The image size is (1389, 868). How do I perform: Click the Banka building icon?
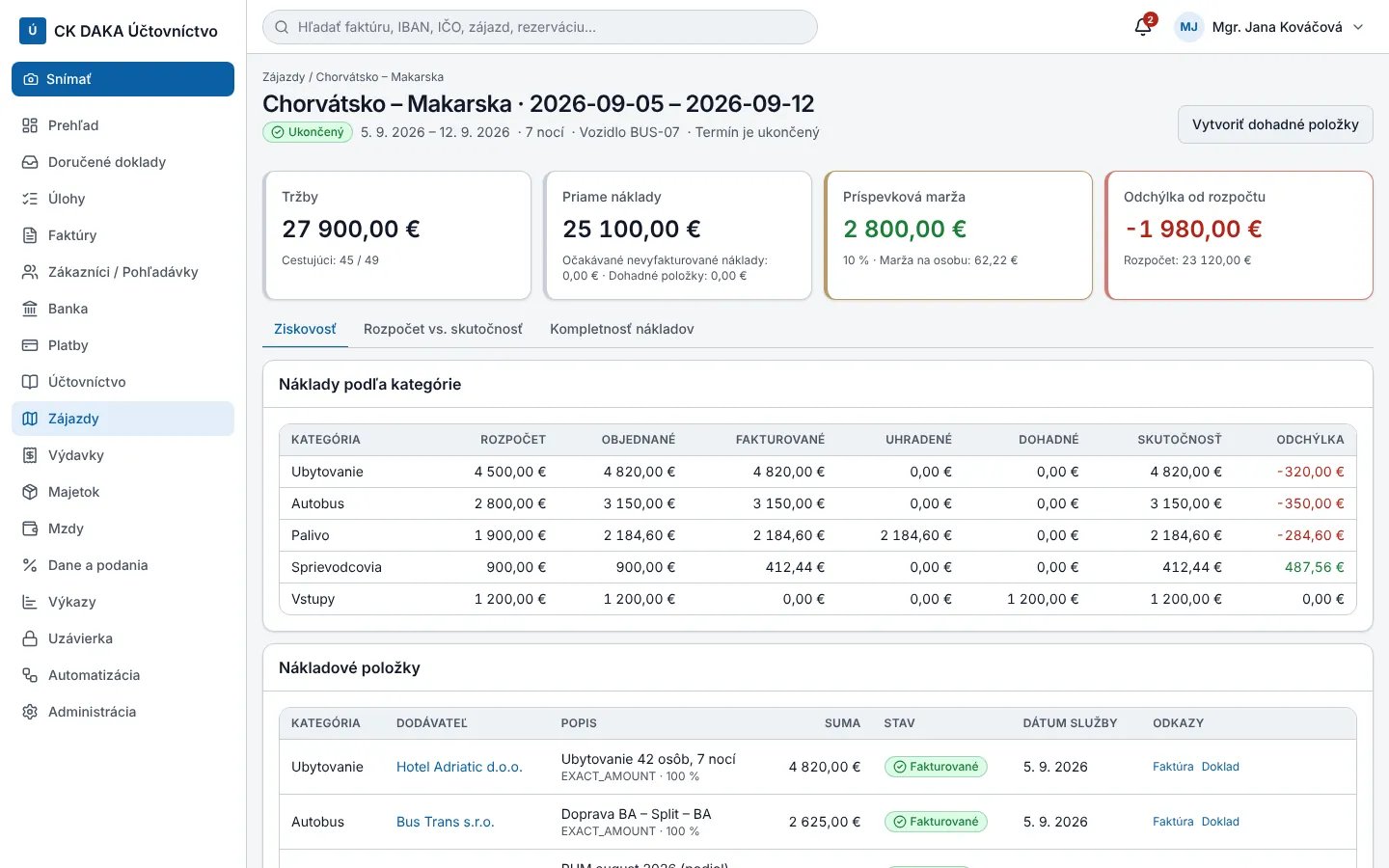[30, 309]
